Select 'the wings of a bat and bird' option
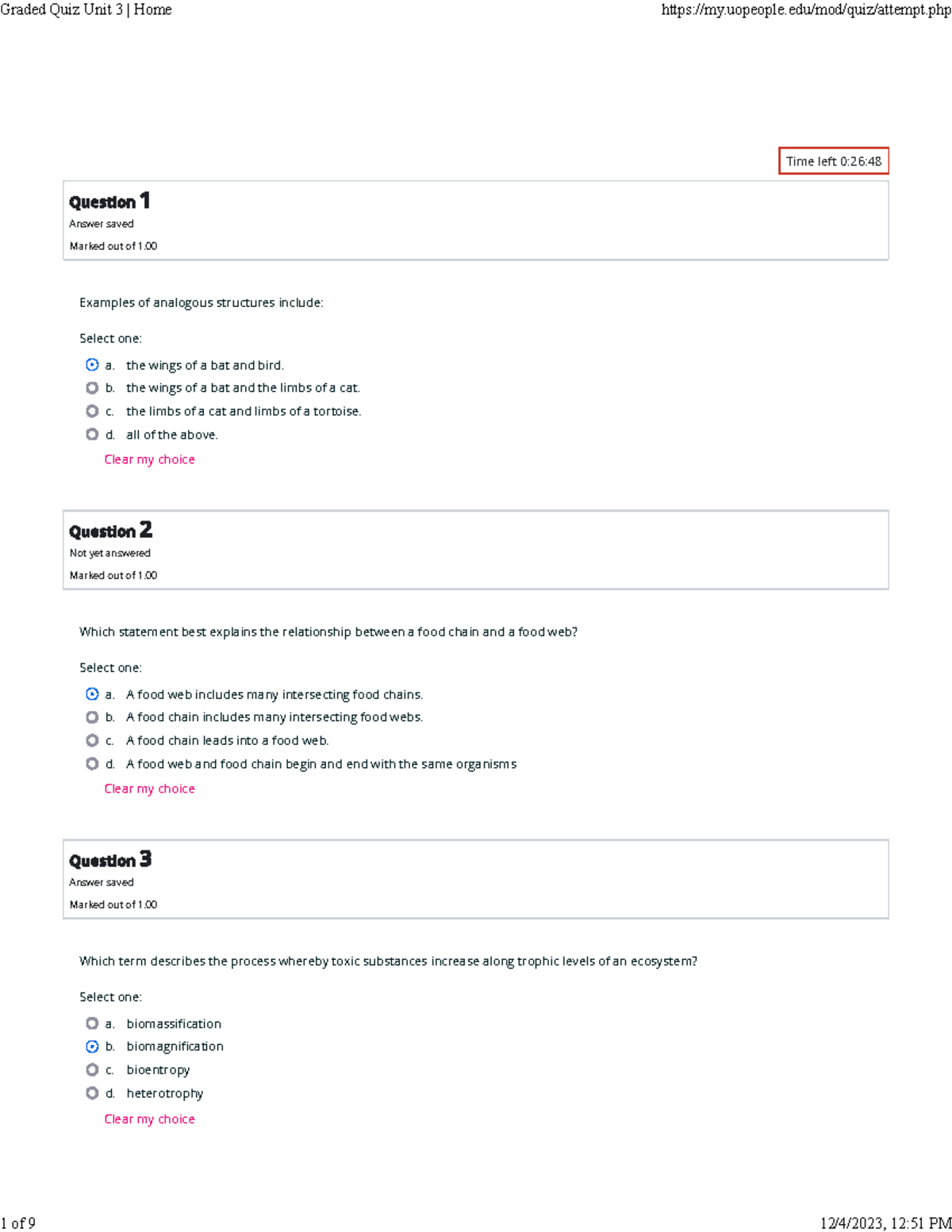The width and height of the screenshot is (952, 1232). click(92, 365)
